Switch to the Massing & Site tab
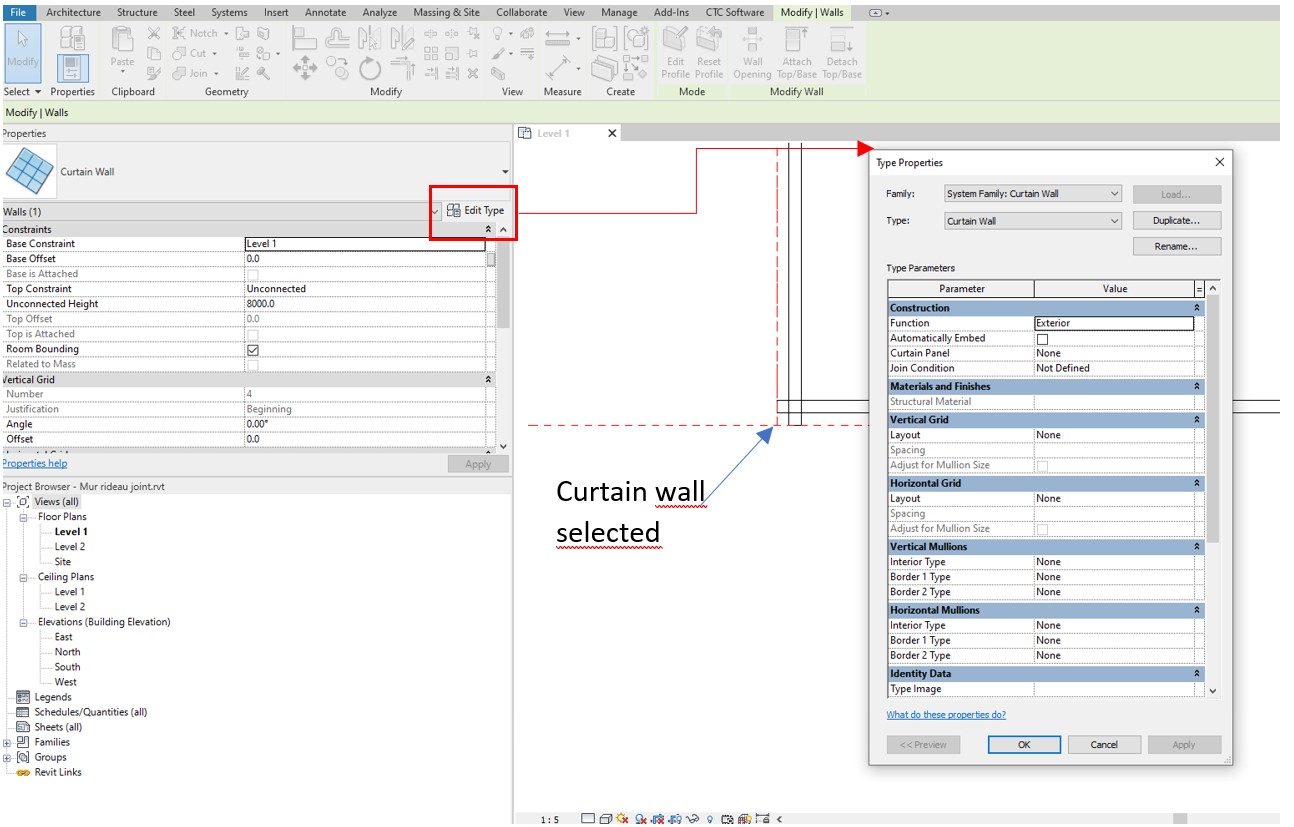The image size is (1294, 827). [446, 12]
